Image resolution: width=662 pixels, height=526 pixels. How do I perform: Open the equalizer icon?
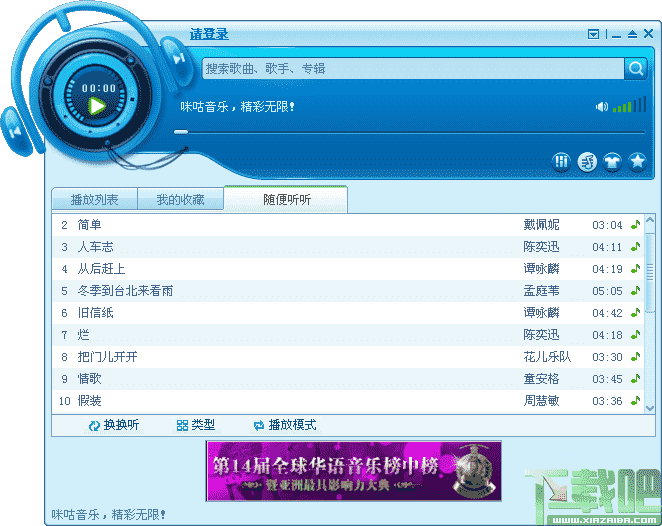click(562, 161)
